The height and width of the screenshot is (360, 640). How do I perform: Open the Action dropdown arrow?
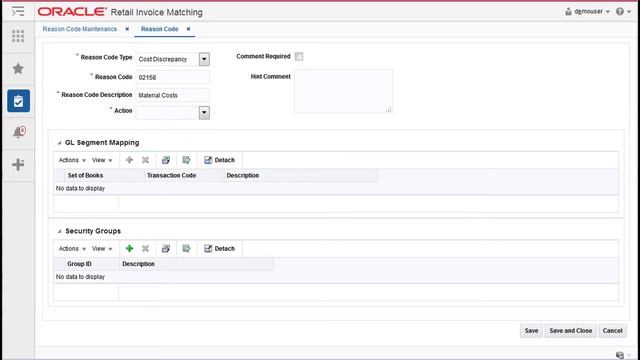tap(204, 113)
